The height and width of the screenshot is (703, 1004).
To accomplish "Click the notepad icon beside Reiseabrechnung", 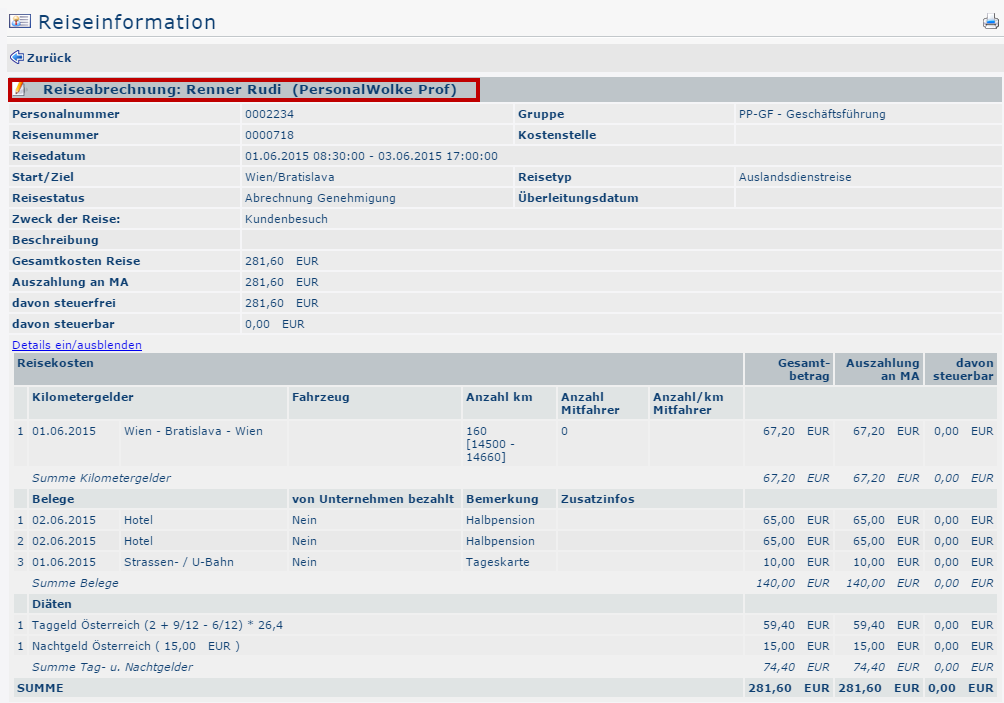I will [x=20, y=90].
